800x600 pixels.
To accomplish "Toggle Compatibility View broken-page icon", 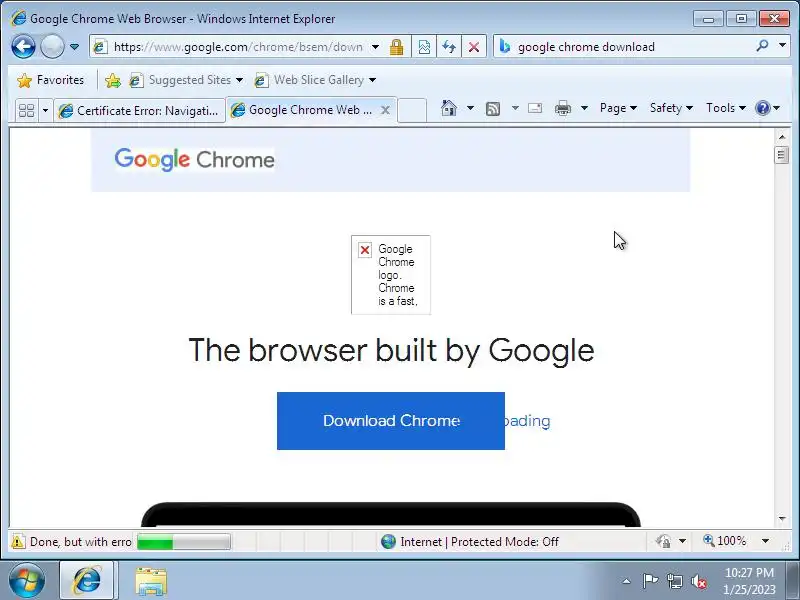I will [x=424, y=47].
